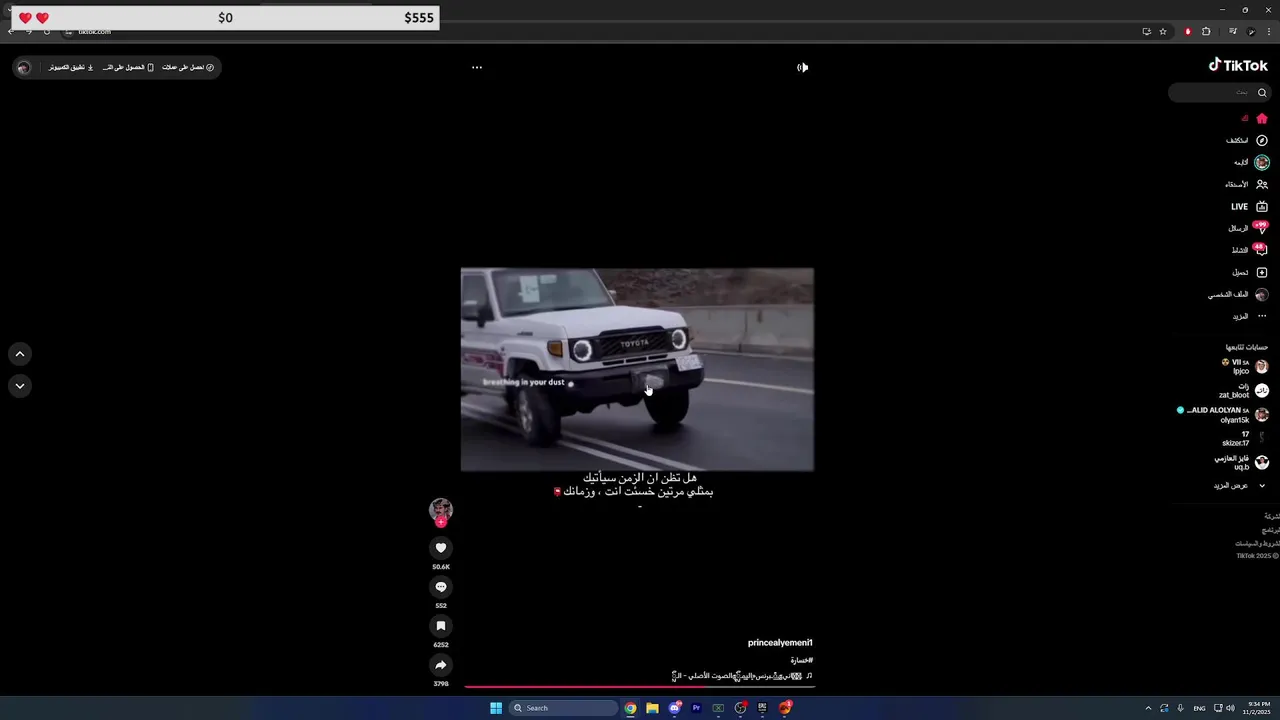Open File Explorer from the taskbar
1280x720 pixels.
(652, 708)
